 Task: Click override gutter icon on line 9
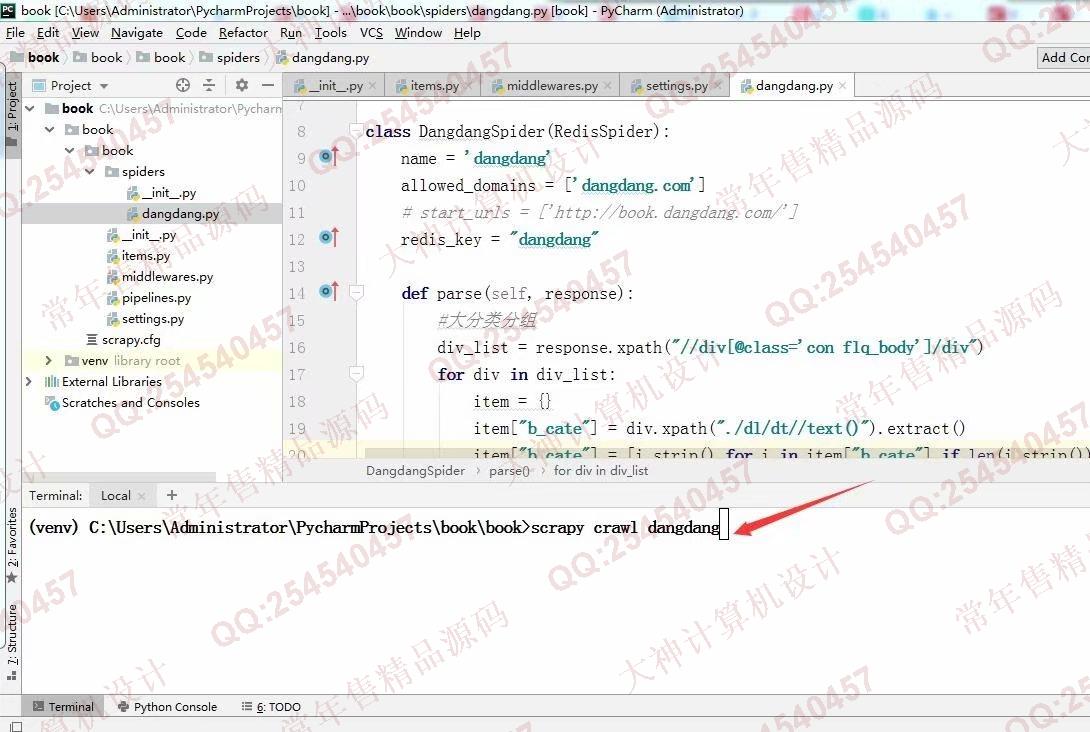click(328, 157)
